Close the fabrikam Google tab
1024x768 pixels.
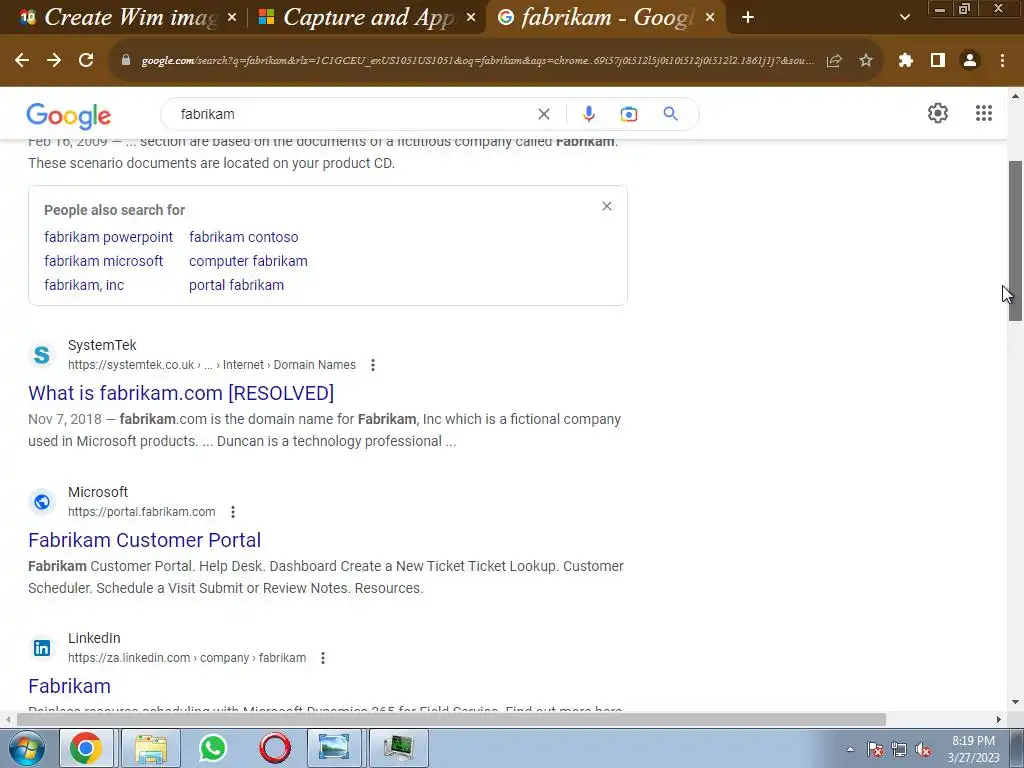[710, 18]
